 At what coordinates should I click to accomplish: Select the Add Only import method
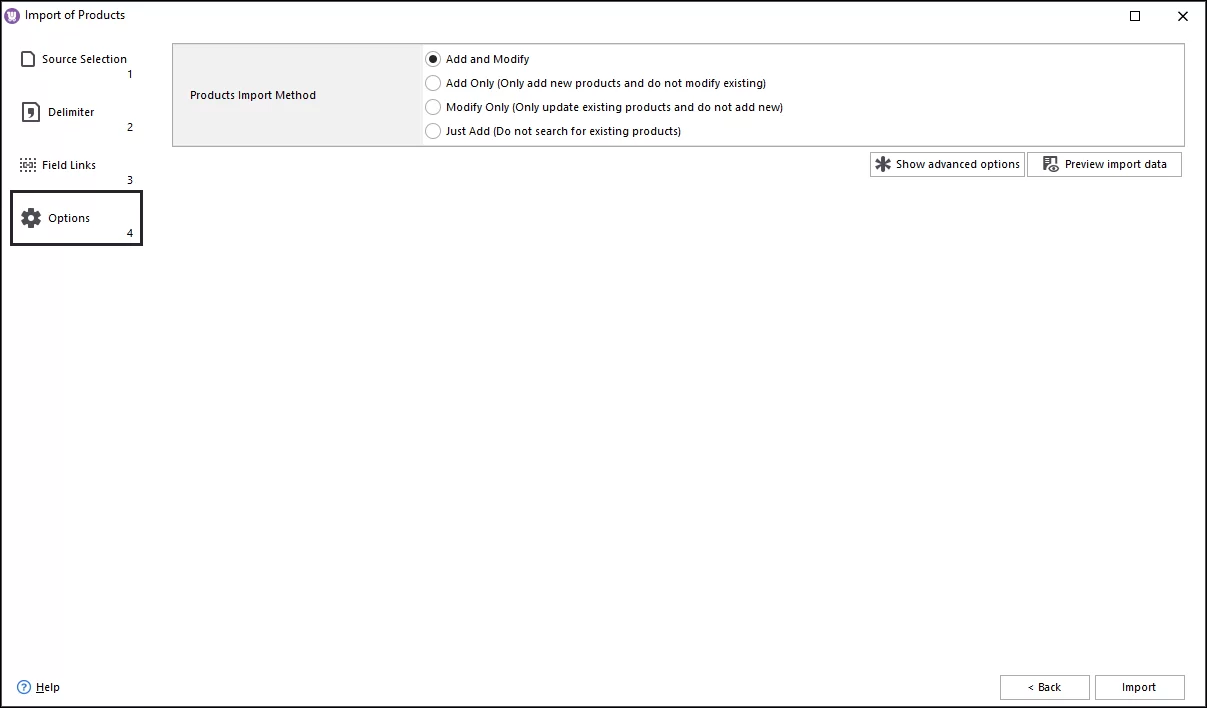point(433,83)
